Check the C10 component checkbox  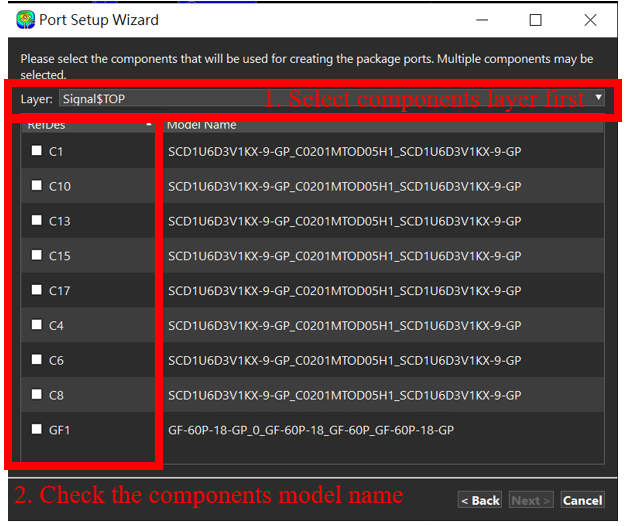click(37, 185)
